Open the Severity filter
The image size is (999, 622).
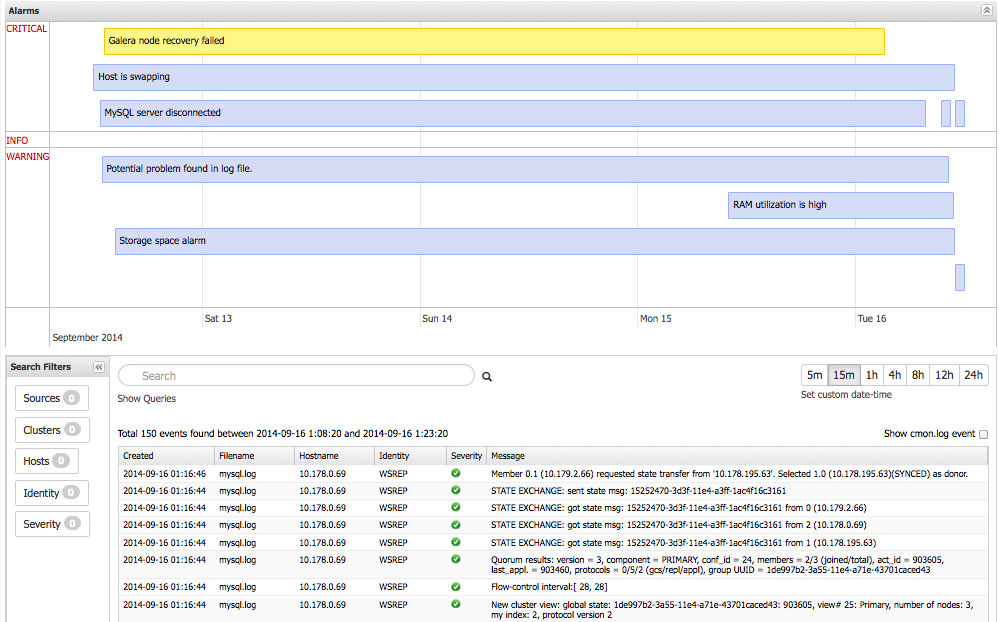(51, 524)
